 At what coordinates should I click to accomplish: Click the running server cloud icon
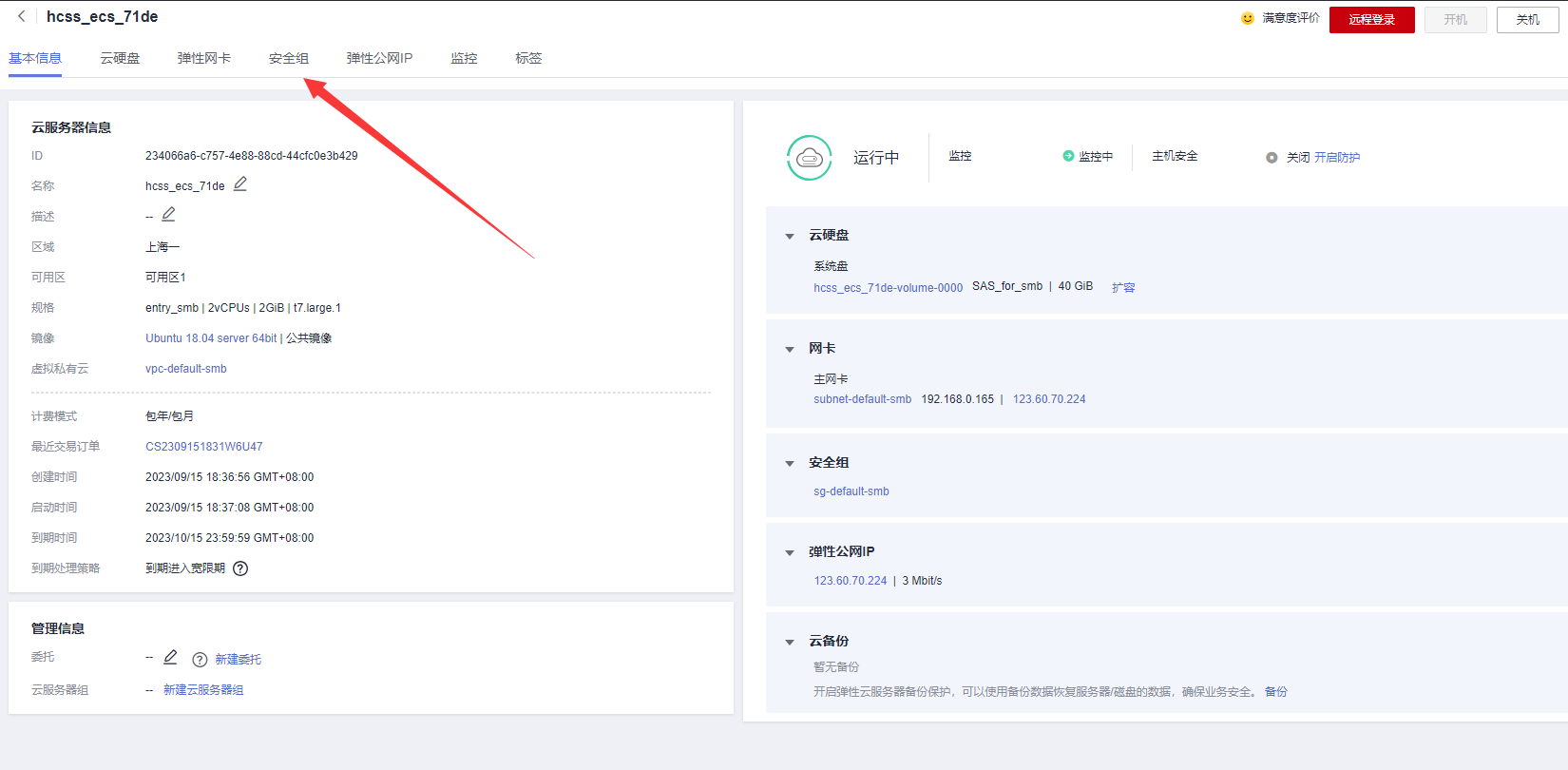tap(810, 158)
